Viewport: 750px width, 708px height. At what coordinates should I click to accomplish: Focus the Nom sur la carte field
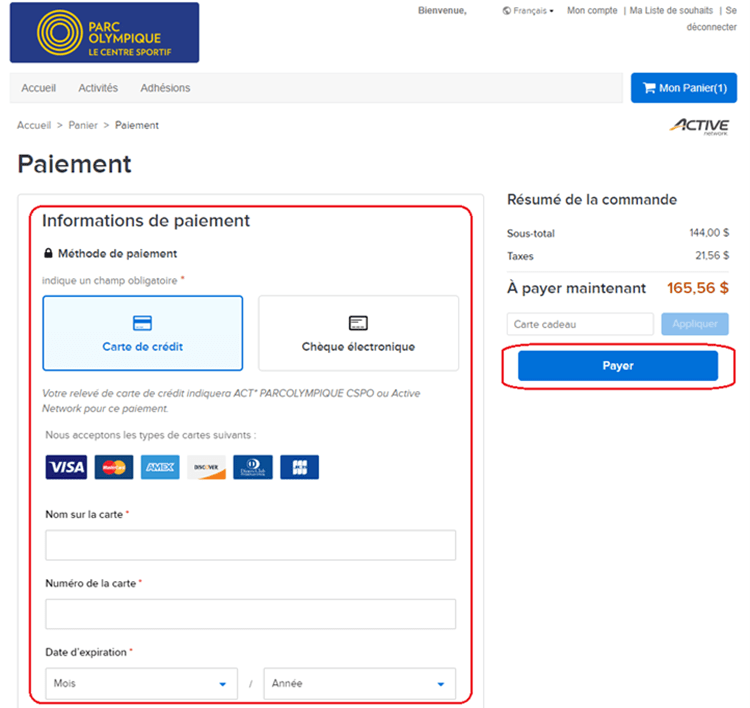[x=250, y=545]
